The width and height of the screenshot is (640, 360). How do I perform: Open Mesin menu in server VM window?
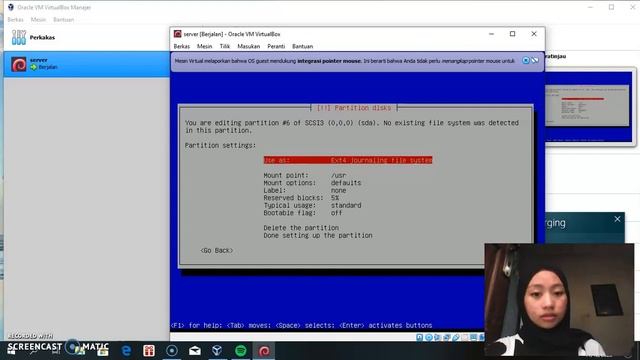coord(204,46)
